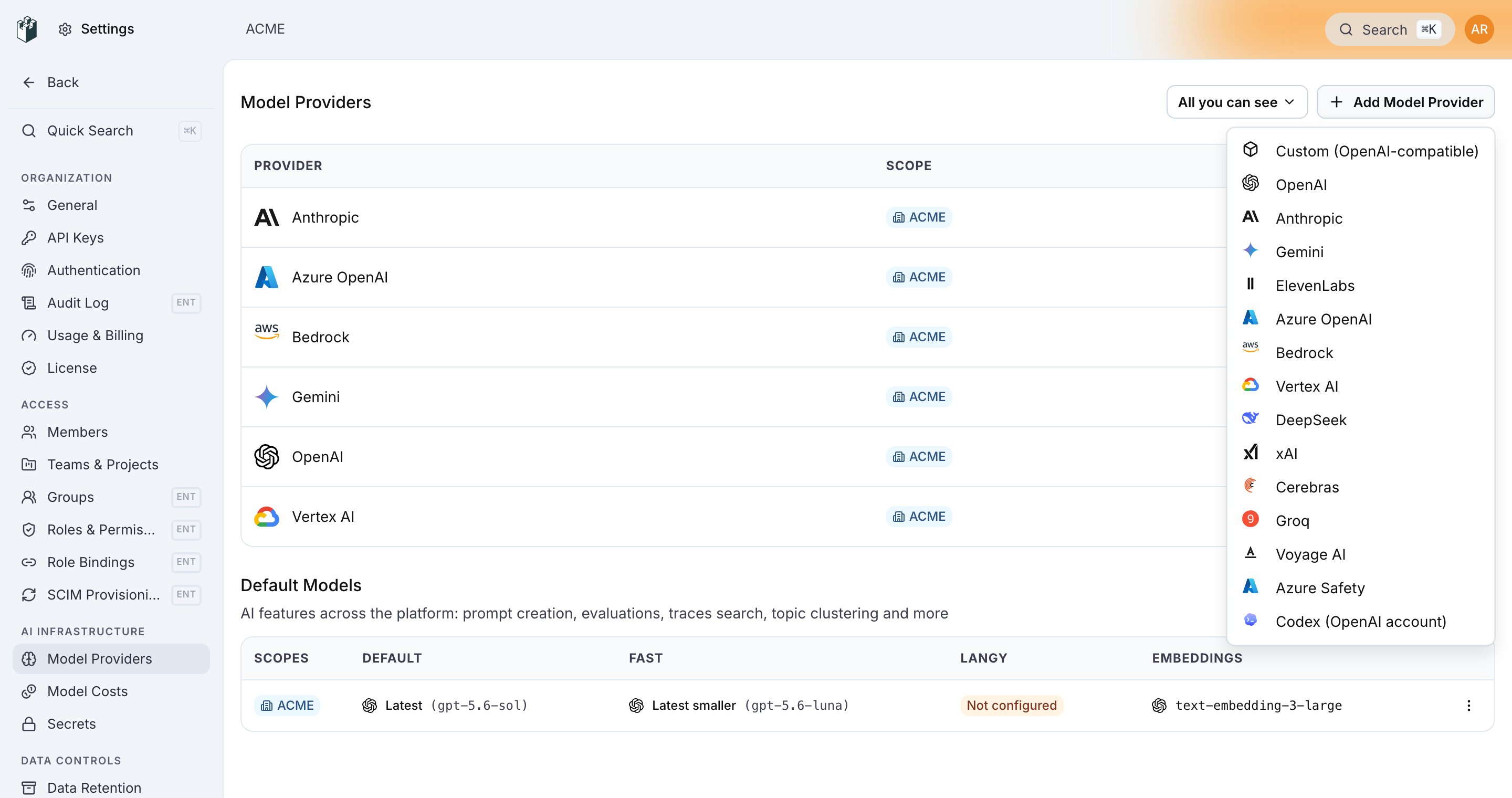Click the Add Model Provider button
Viewport: 1512px width, 798px height.
[1406, 102]
